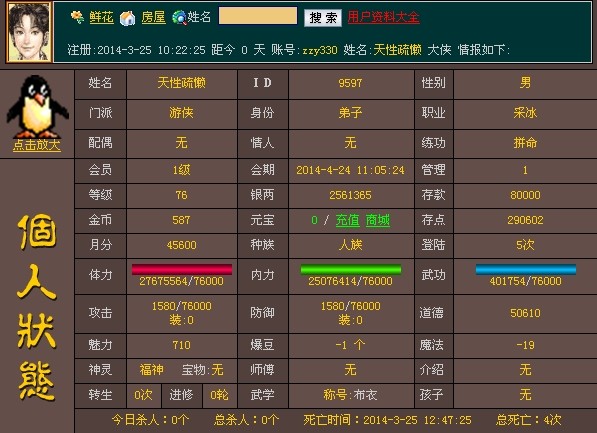Screen dimensions: 597x433
Task: Click the 搜索 button
Action: (x=323, y=18)
